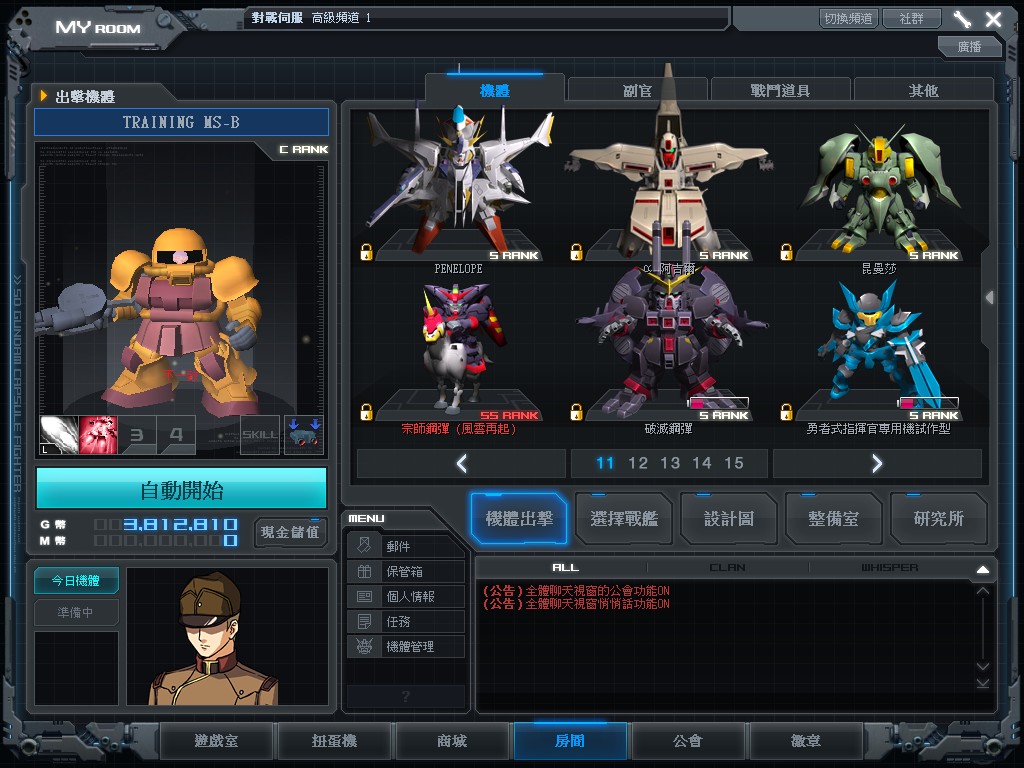The image size is (1024, 768).
Task: Select the CLAN chat tab
Action: coord(728,568)
